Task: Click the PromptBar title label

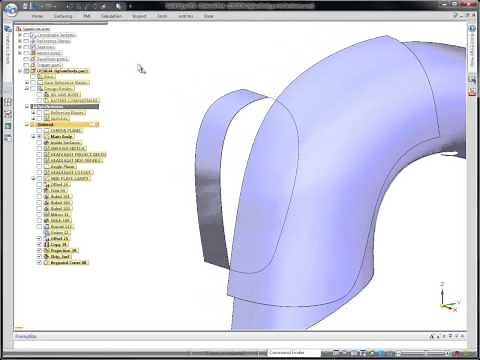Action: point(26,336)
